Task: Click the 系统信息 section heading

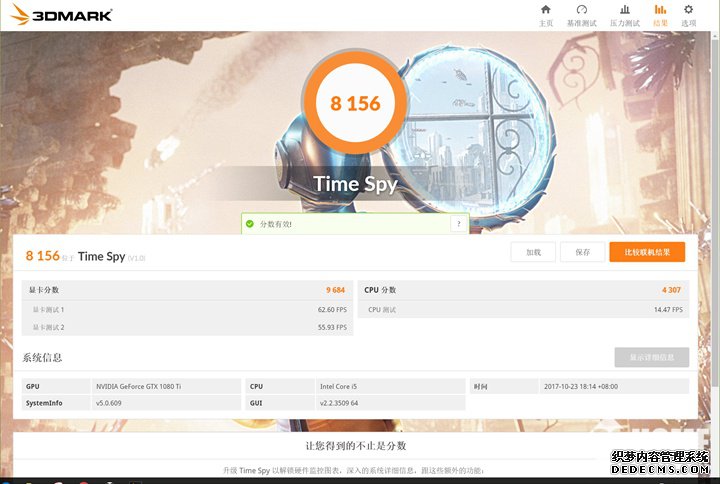Action: (42, 357)
